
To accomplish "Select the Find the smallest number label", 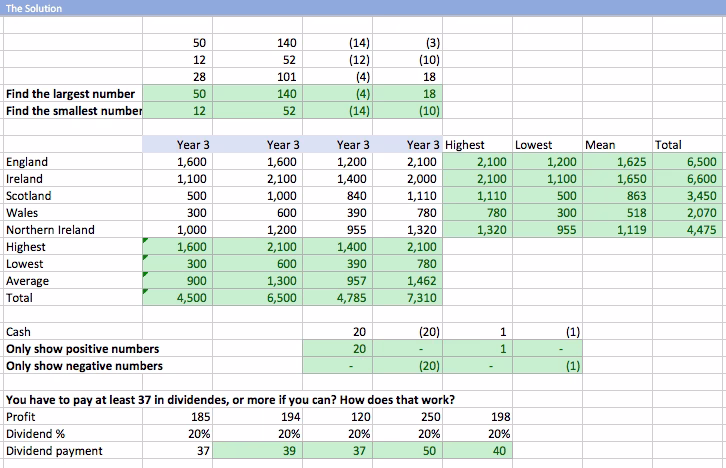I will (x=74, y=111).
